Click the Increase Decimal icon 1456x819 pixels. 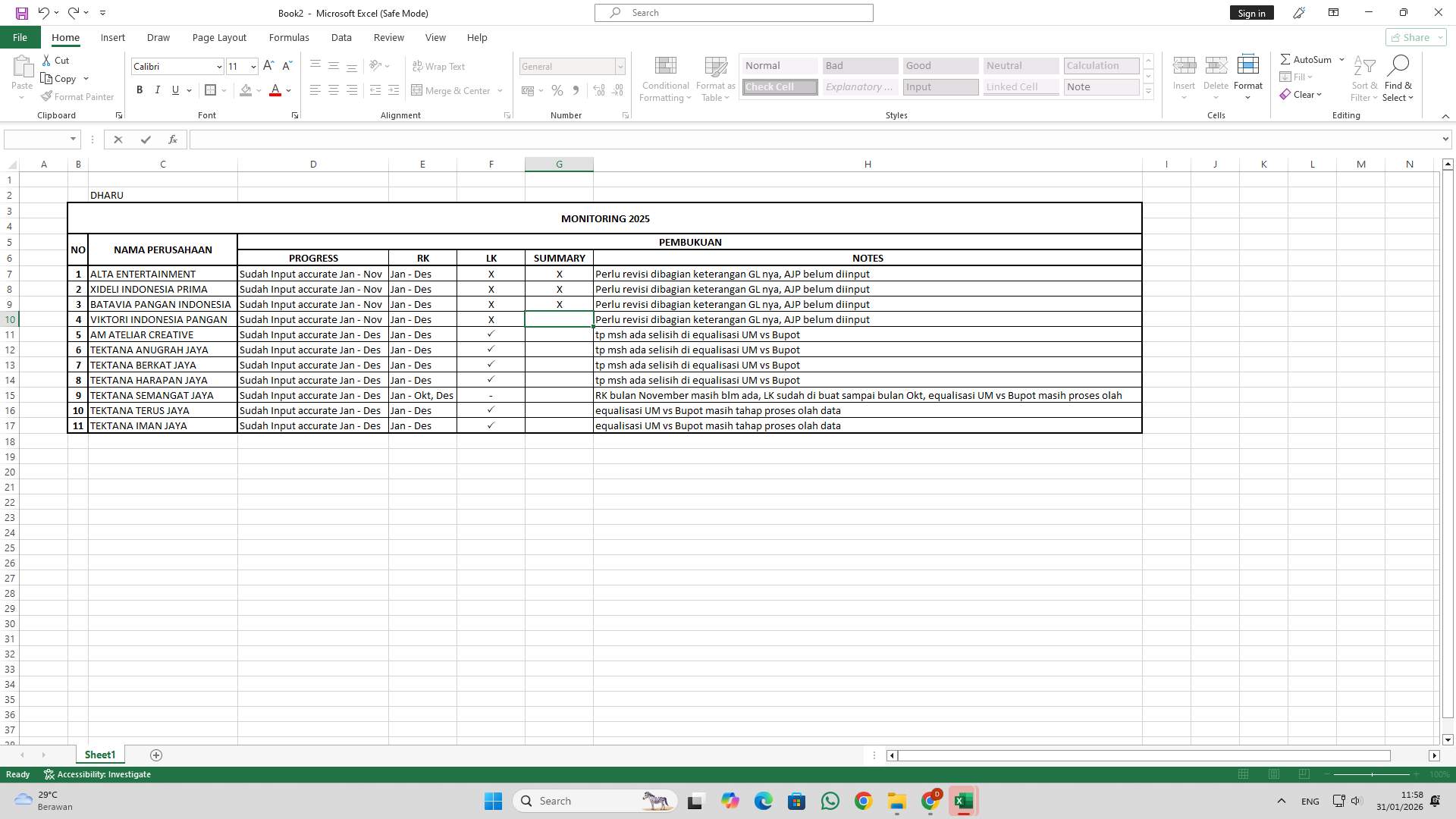[598, 90]
